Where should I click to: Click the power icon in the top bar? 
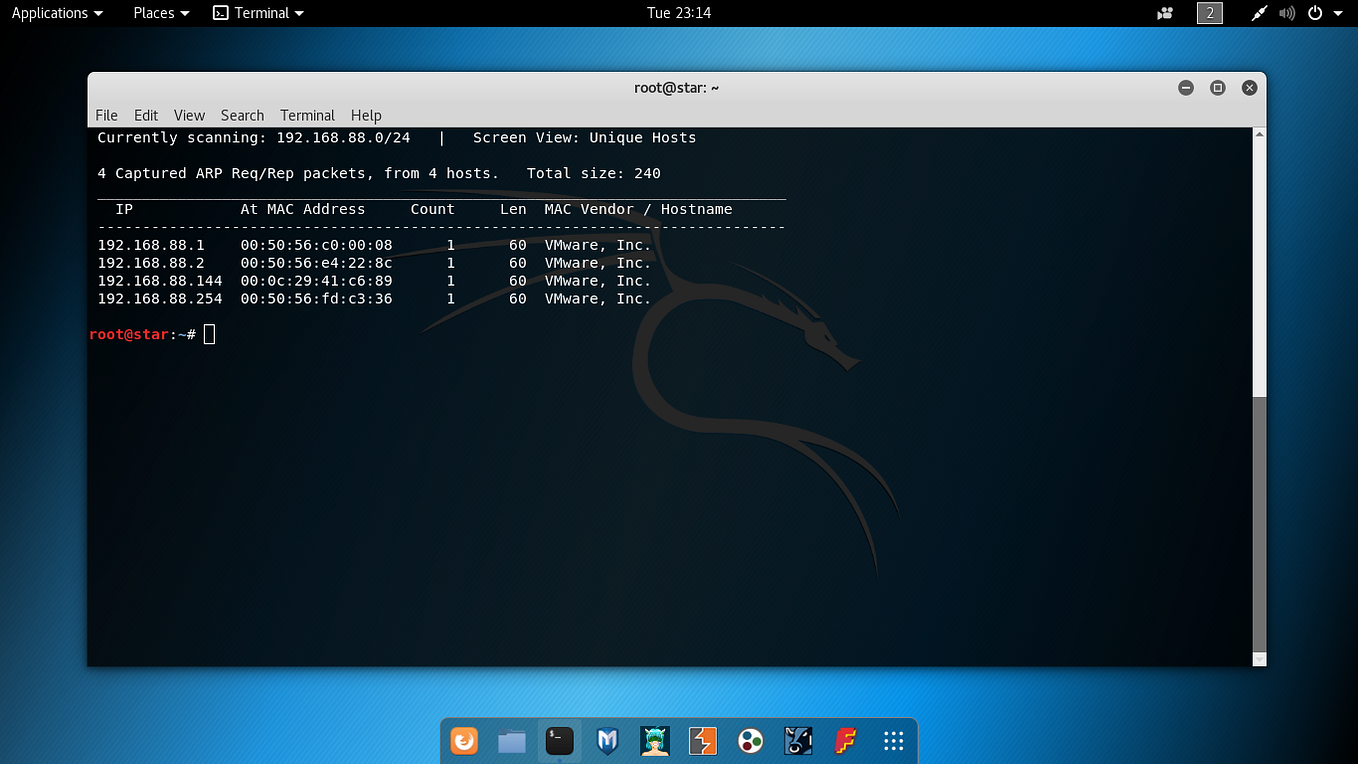[1313, 13]
